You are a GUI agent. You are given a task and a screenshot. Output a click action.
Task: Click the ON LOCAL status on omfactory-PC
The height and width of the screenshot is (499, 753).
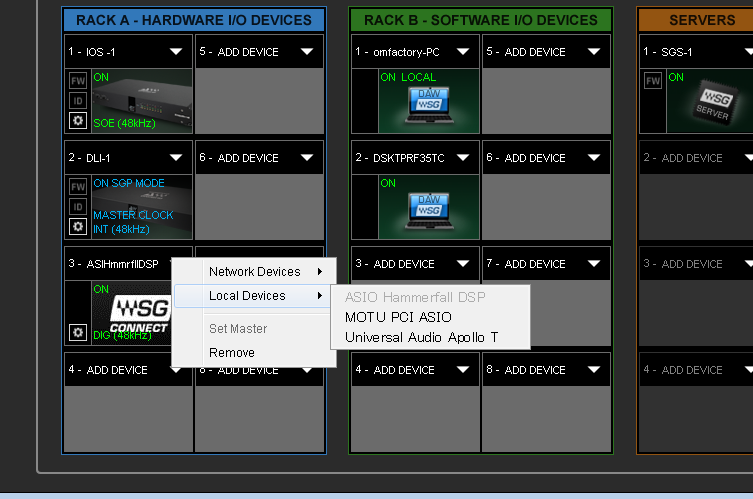click(x=408, y=77)
